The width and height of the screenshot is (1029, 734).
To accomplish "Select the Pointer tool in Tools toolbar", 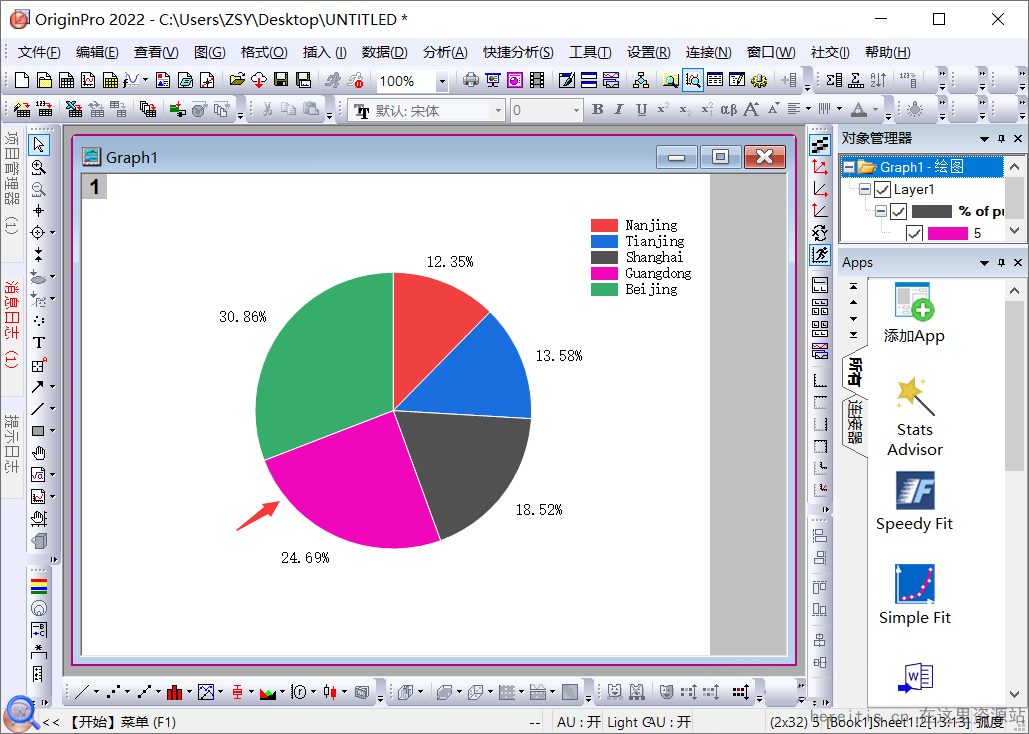I will pyautogui.click(x=39, y=144).
